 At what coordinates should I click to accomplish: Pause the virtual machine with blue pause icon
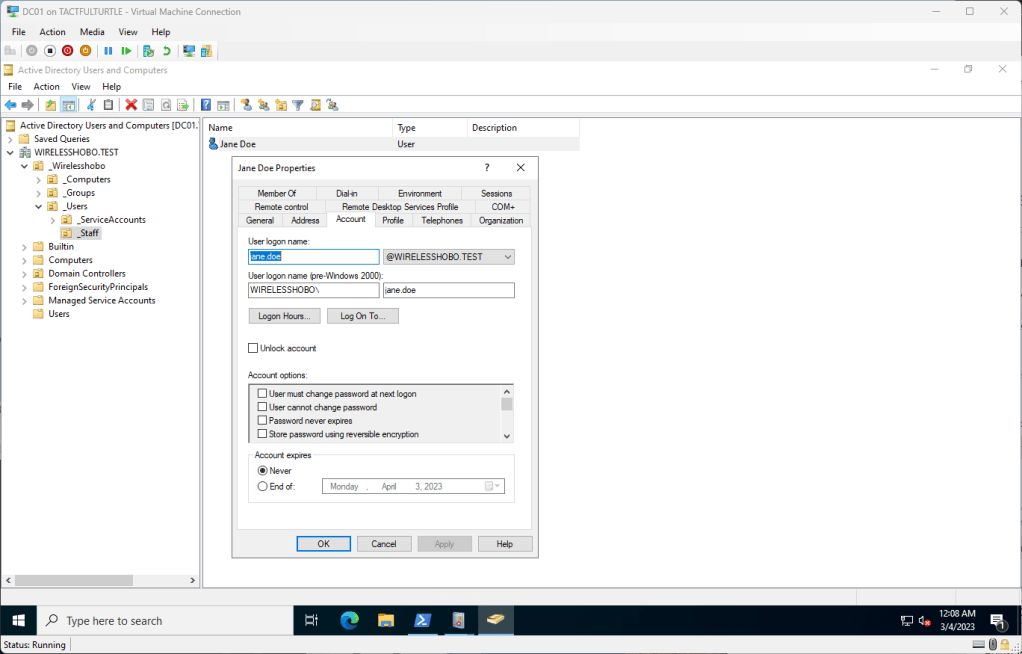tap(108, 51)
